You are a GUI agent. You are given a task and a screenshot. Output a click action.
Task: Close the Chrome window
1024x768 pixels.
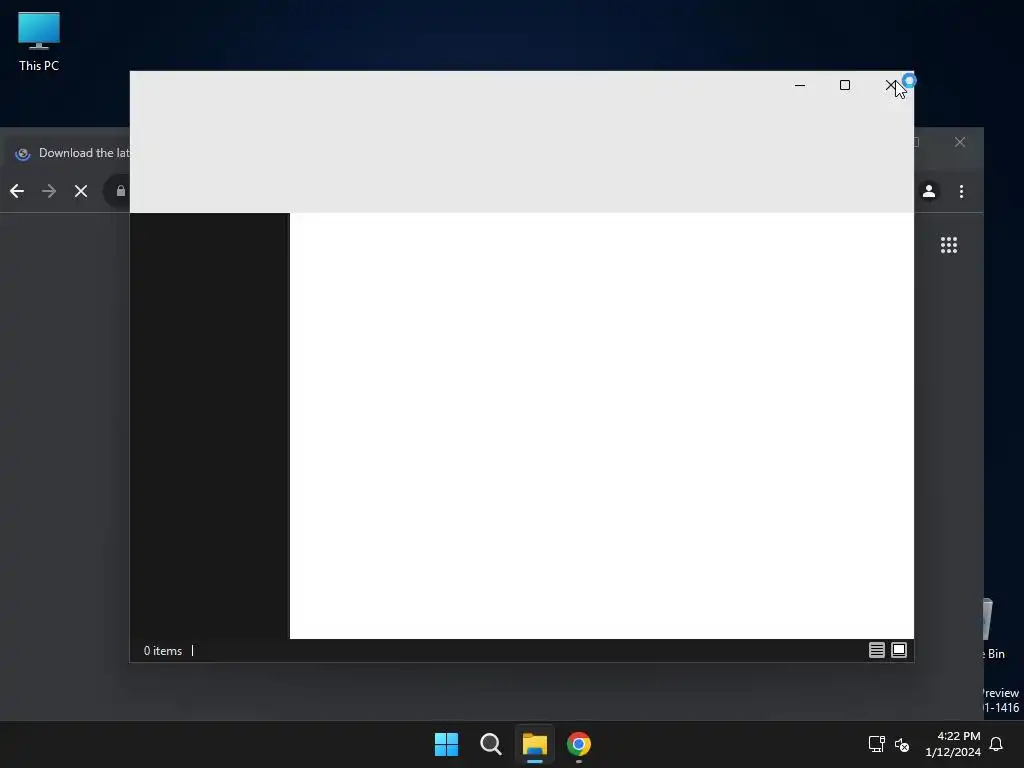(959, 142)
